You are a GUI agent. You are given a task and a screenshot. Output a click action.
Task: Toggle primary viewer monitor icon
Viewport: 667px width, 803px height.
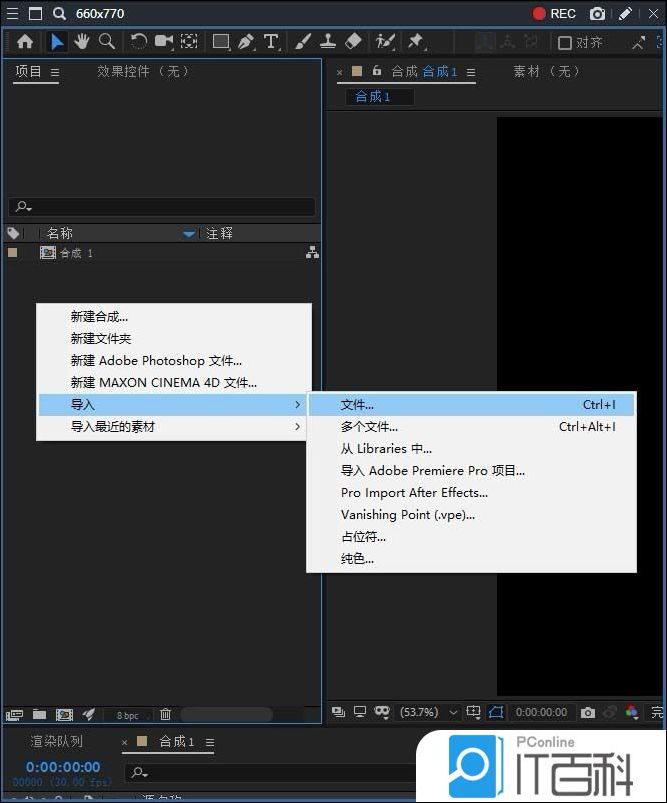360,712
